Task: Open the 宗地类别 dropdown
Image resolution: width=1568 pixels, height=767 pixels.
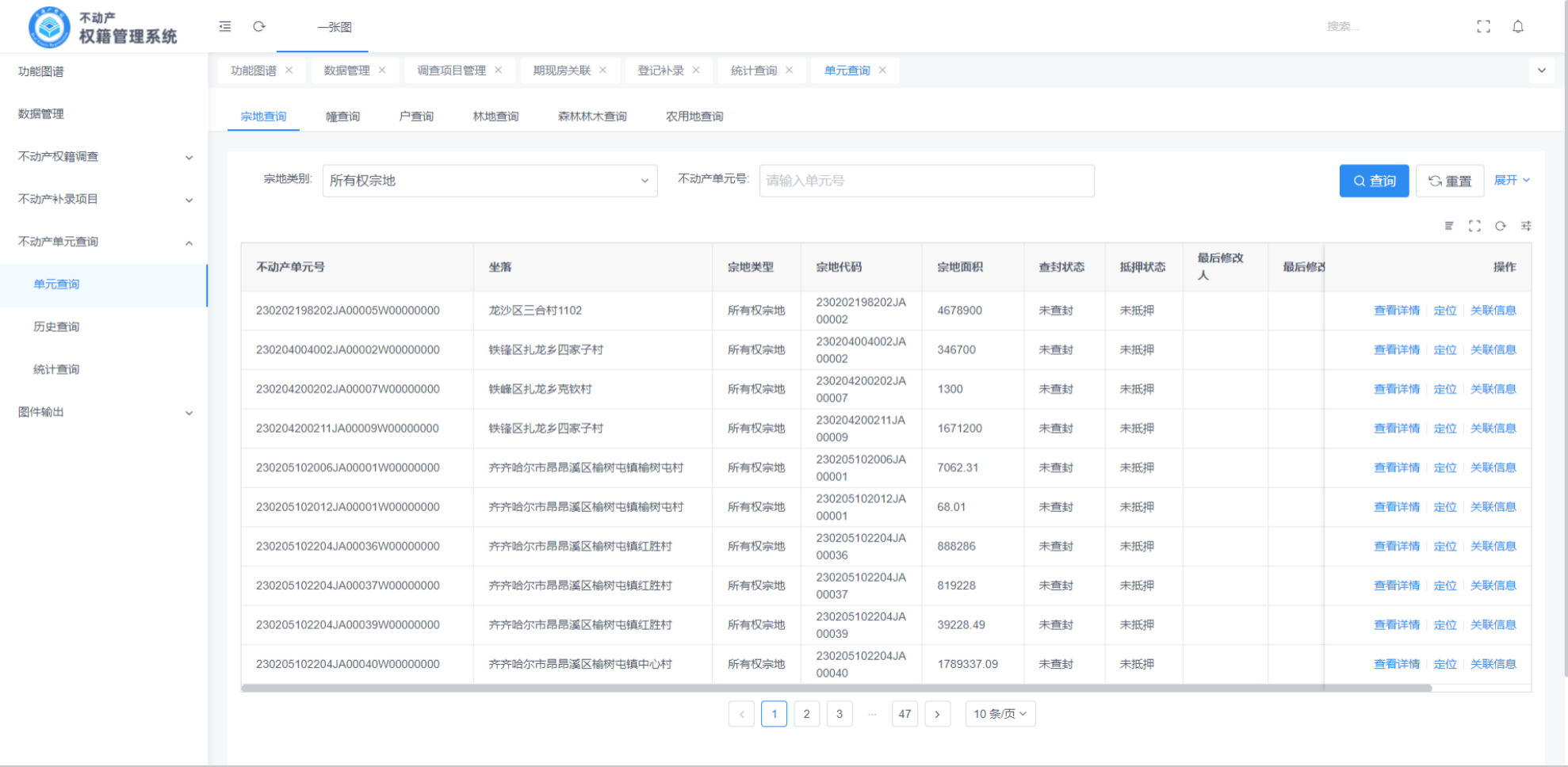Action: (x=490, y=181)
